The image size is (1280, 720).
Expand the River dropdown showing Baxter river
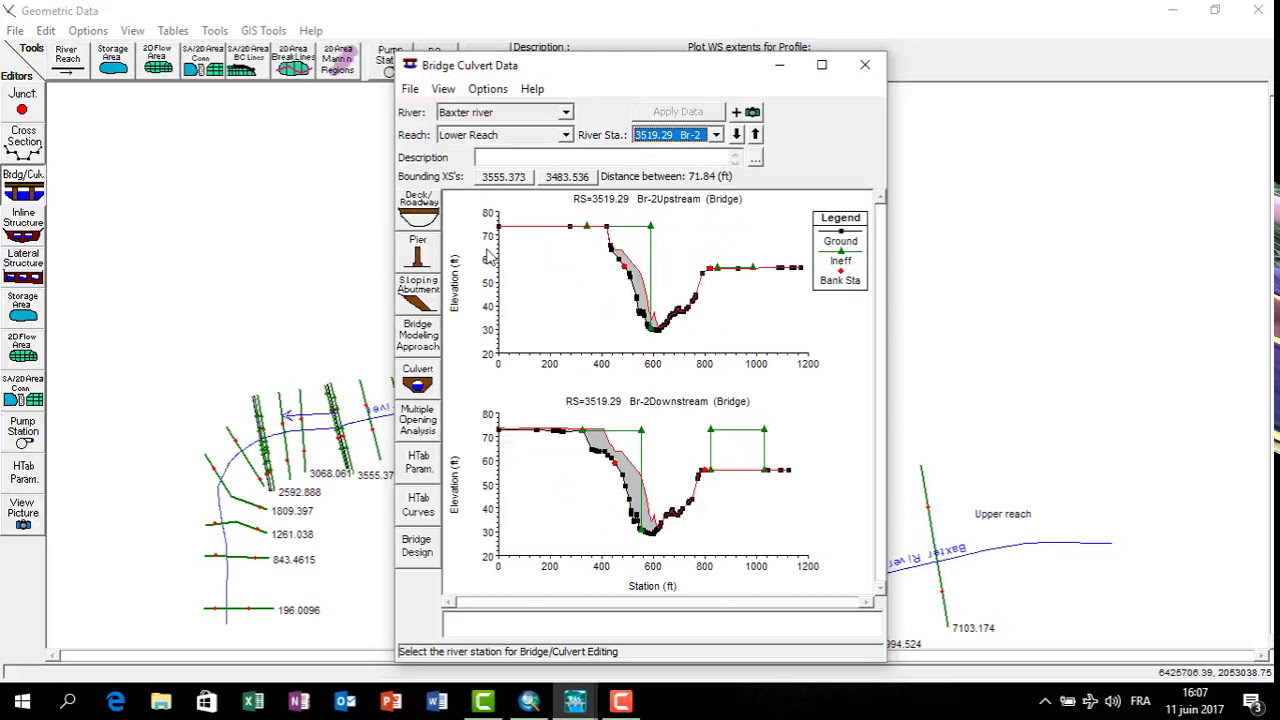(565, 112)
